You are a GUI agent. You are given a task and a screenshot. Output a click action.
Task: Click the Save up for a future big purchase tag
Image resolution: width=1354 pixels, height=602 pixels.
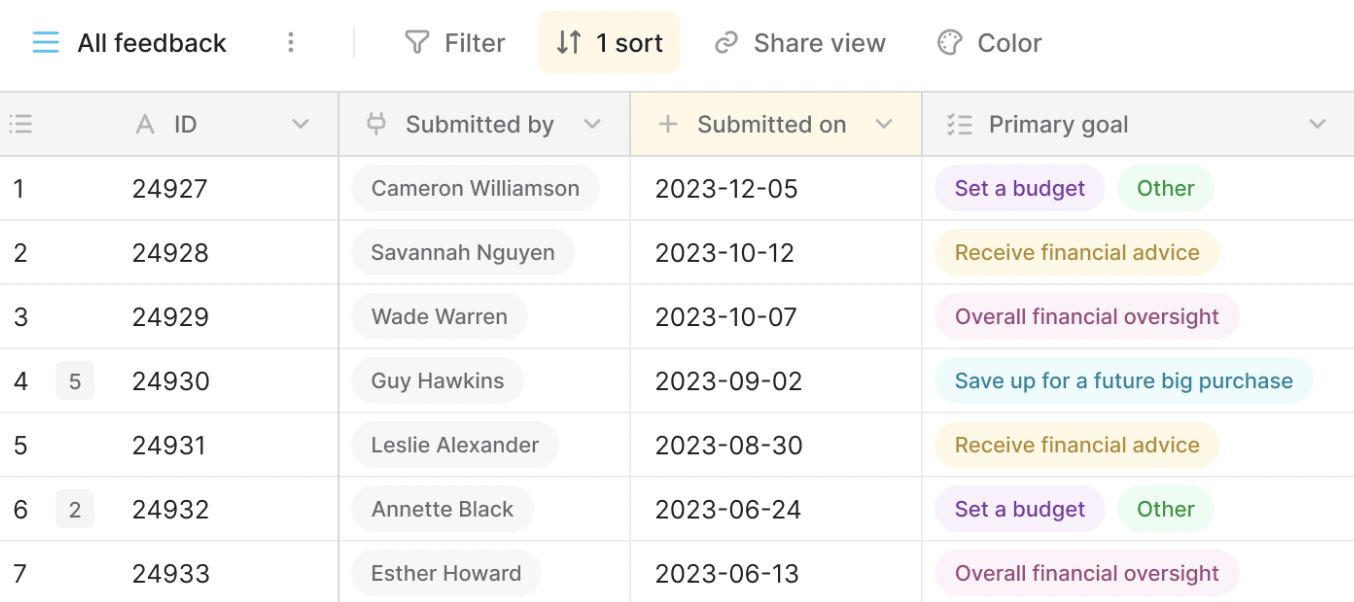click(1124, 381)
